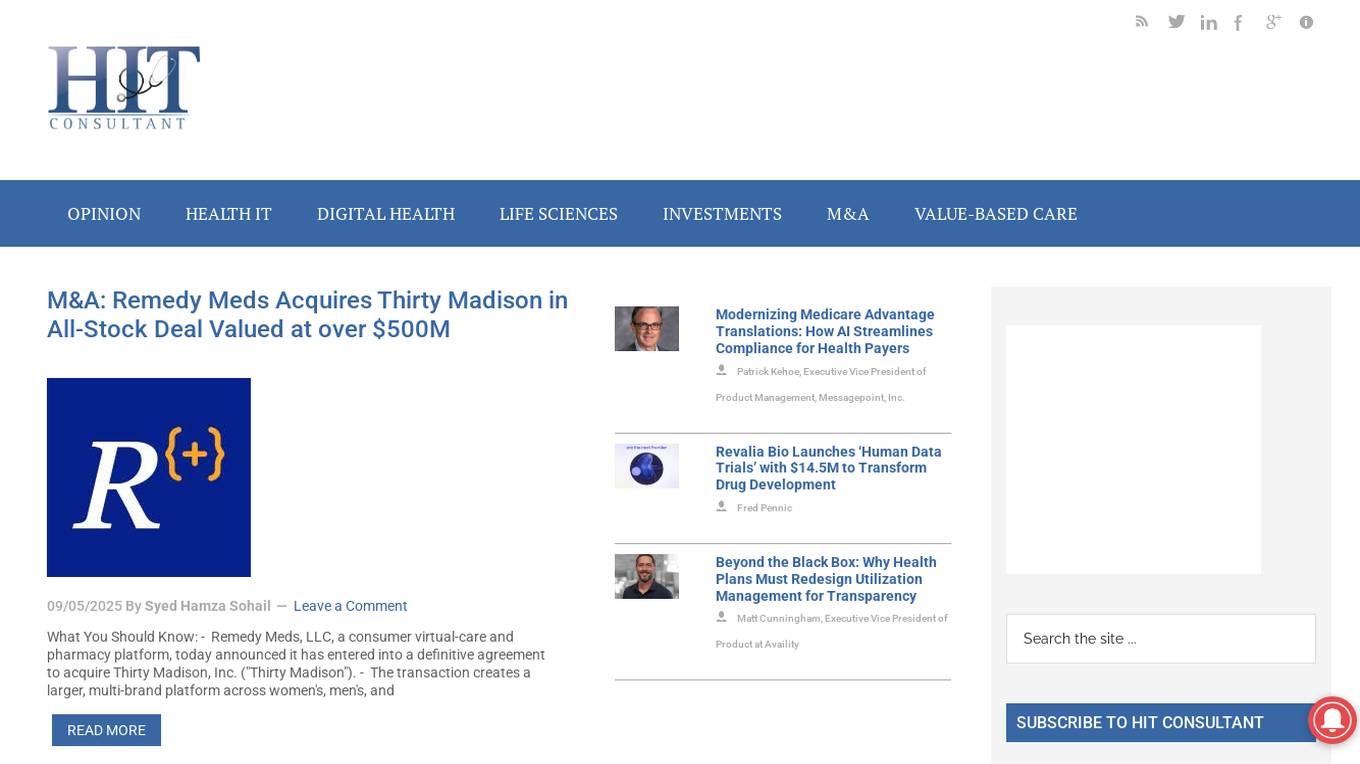1360x764 pixels.
Task: Open the LinkedIn icon in header
Action: coord(1208,22)
